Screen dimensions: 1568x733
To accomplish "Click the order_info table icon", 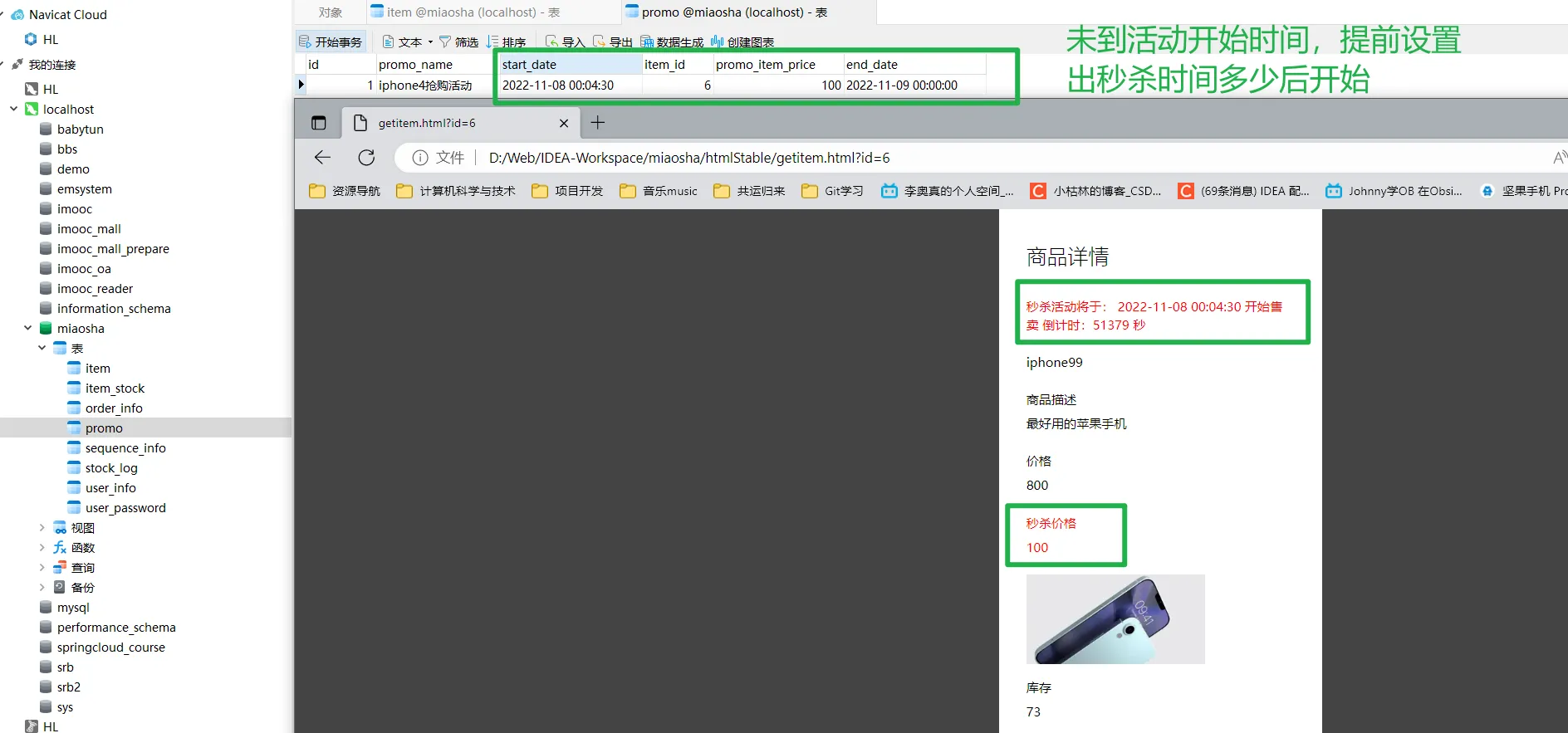I will point(74,408).
